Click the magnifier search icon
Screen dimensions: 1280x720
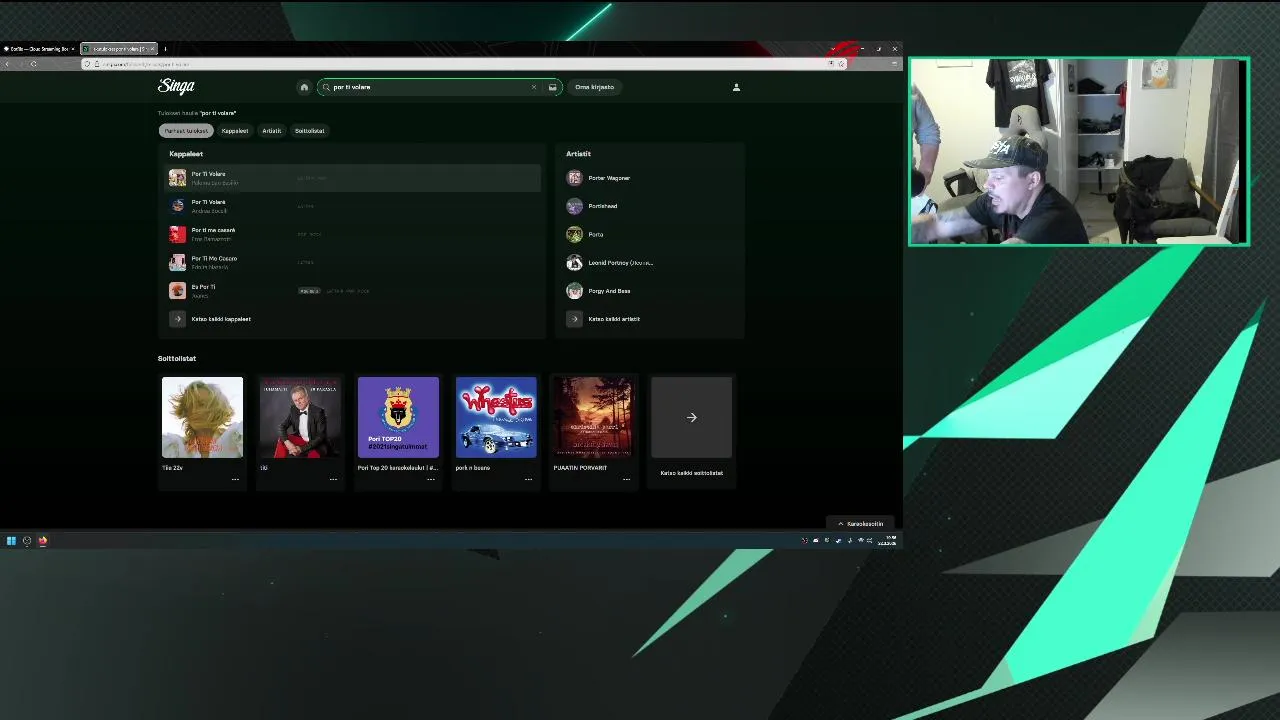click(x=326, y=87)
